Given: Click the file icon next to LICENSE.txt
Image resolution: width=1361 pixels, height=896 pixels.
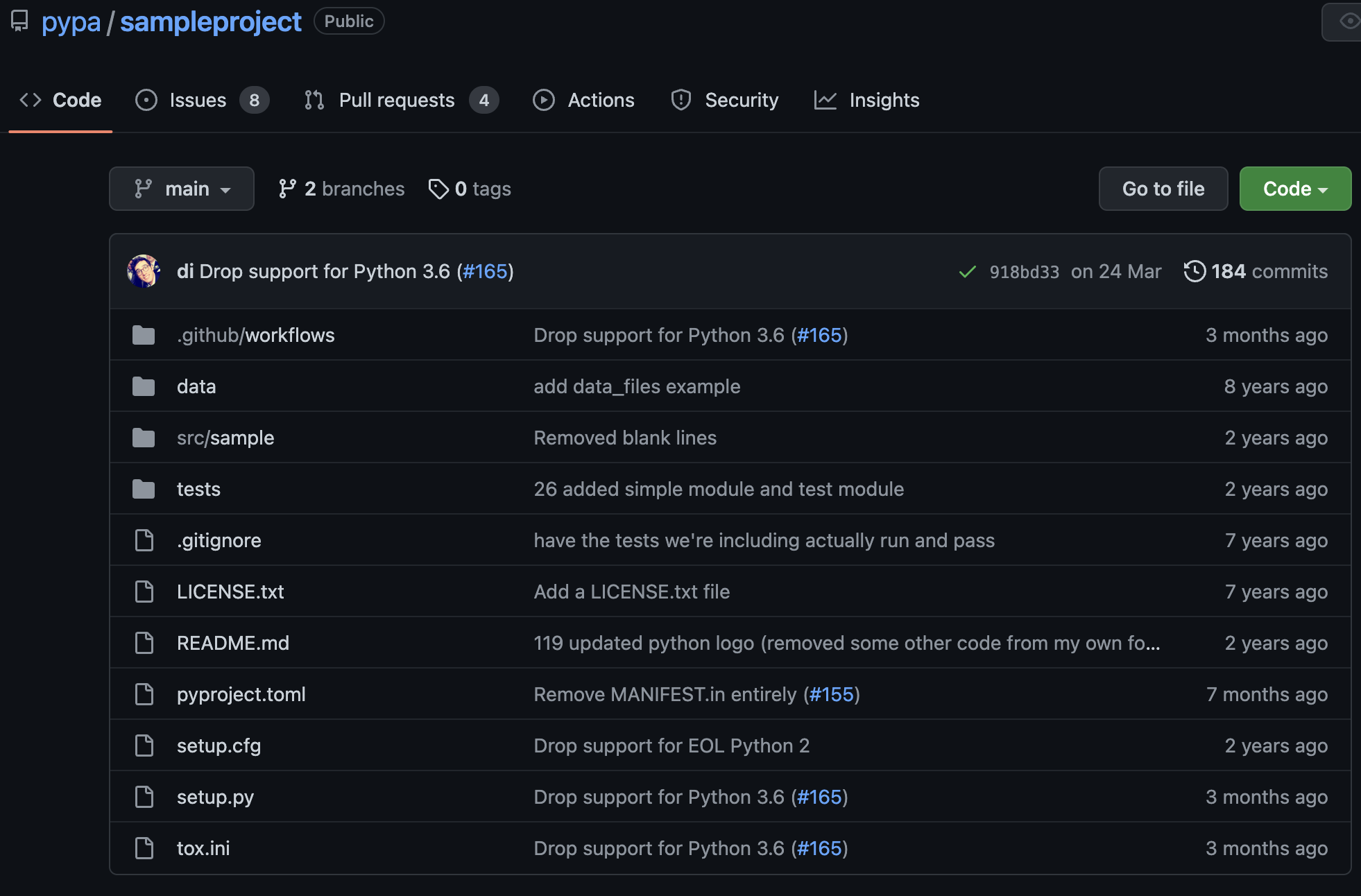Looking at the screenshot, I should [144, 592].
